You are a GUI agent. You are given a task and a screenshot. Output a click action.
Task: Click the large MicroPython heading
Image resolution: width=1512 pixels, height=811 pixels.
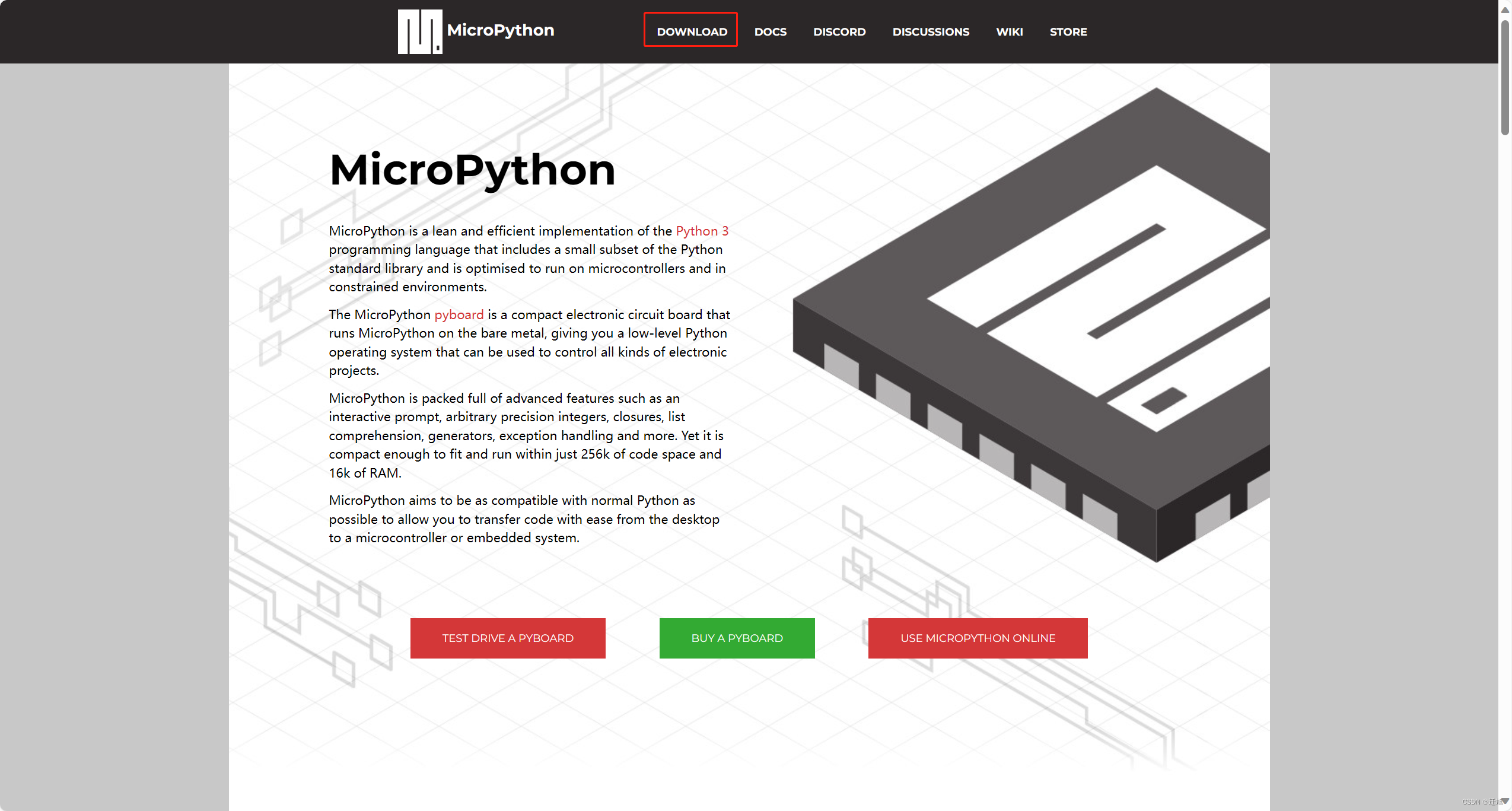[x=472, y=170]
